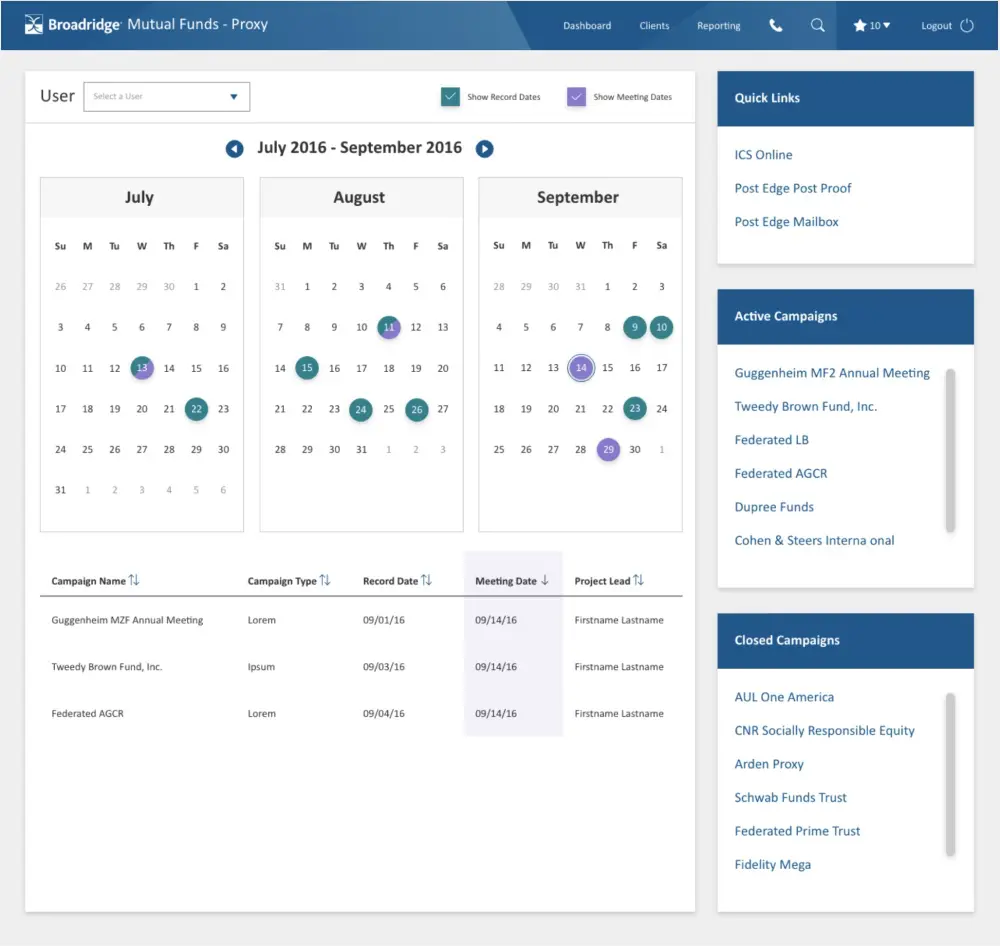This screenshot has width=1000, height=946.
Task: Select September 14 on the calendar
Action: click(x=580, y=368)
